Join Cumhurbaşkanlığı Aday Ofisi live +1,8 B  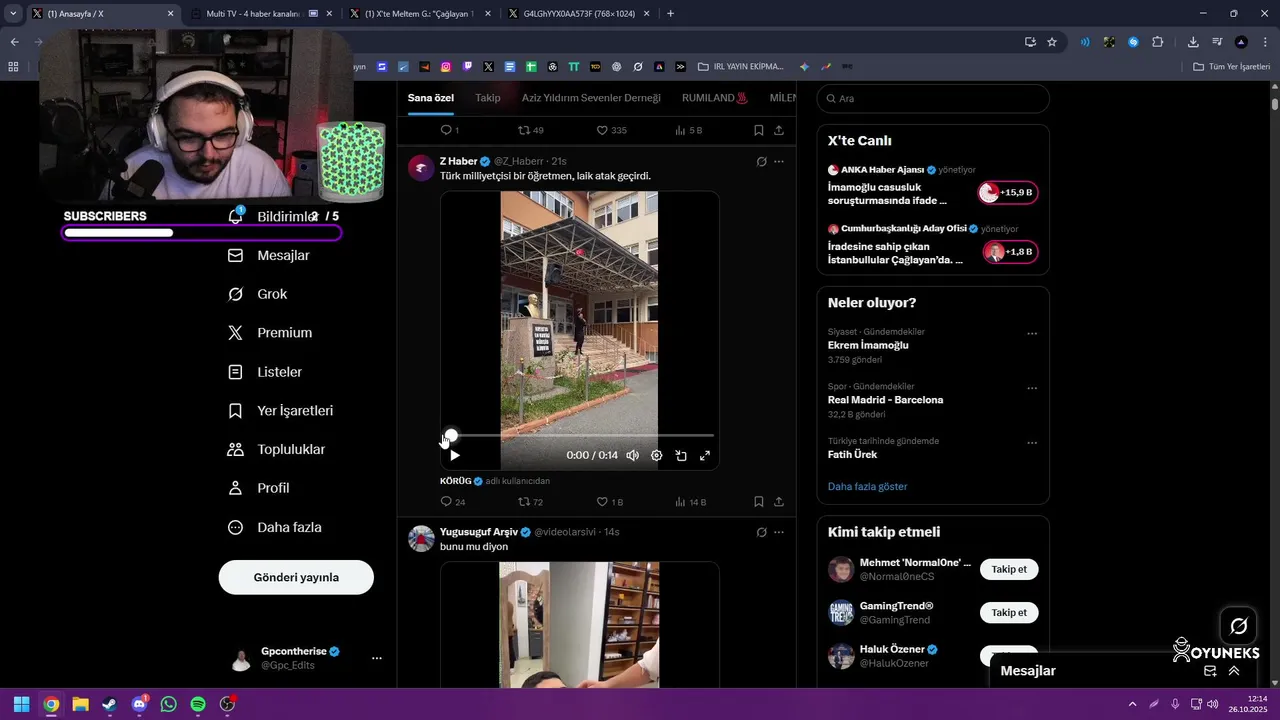1010,252
